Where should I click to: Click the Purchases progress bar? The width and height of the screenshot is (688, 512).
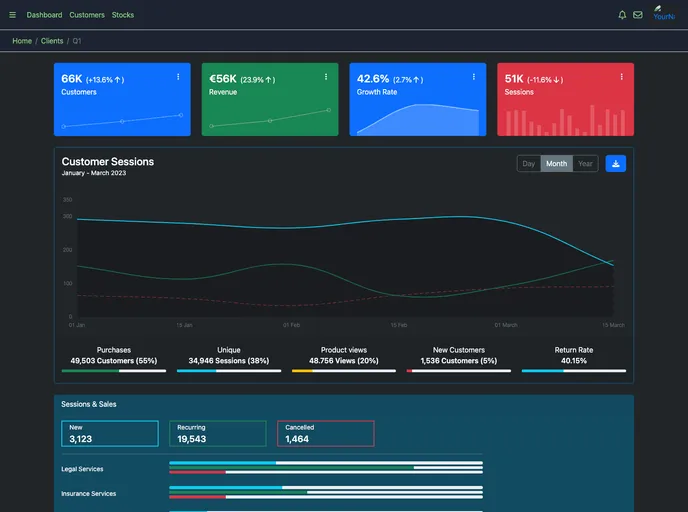coord(113,371)
